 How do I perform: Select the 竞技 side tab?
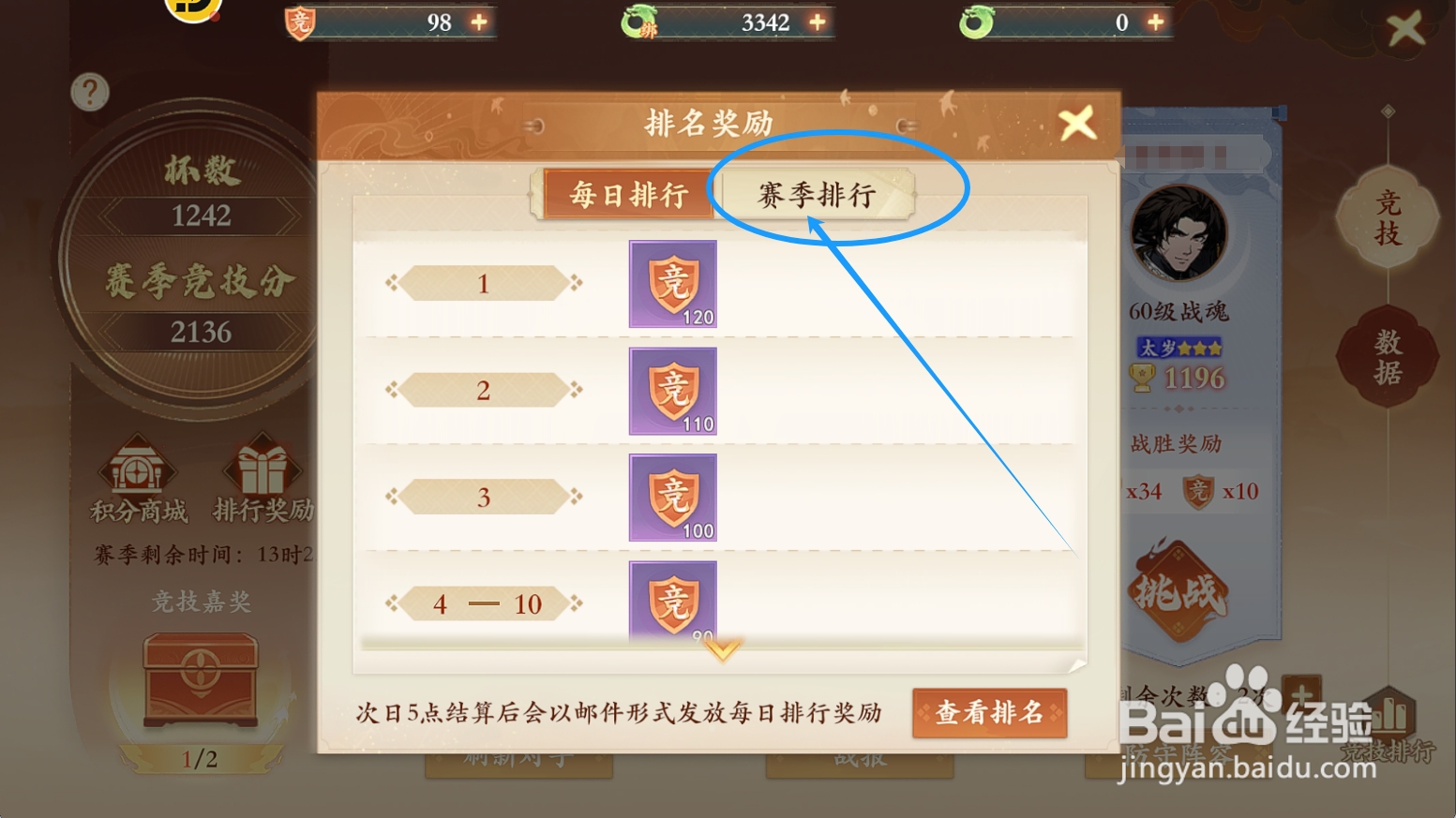(1388, 217)
